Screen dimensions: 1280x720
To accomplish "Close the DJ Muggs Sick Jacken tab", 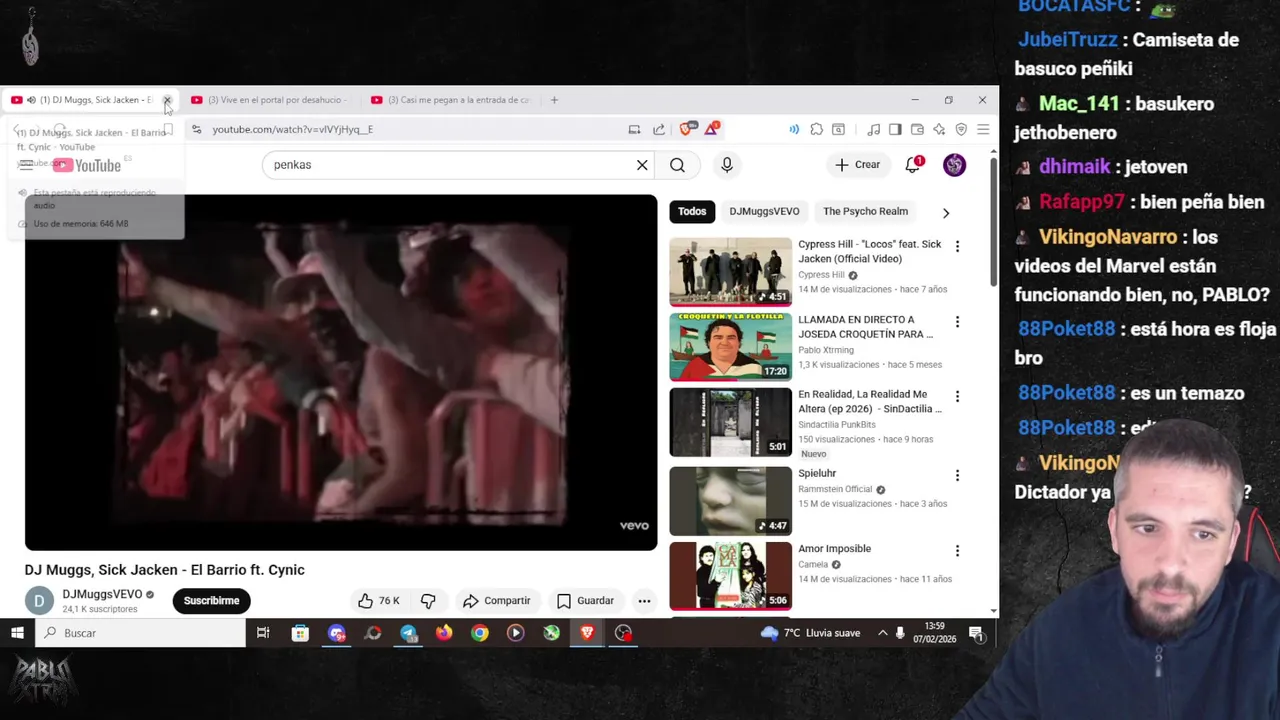I will 167,100.
